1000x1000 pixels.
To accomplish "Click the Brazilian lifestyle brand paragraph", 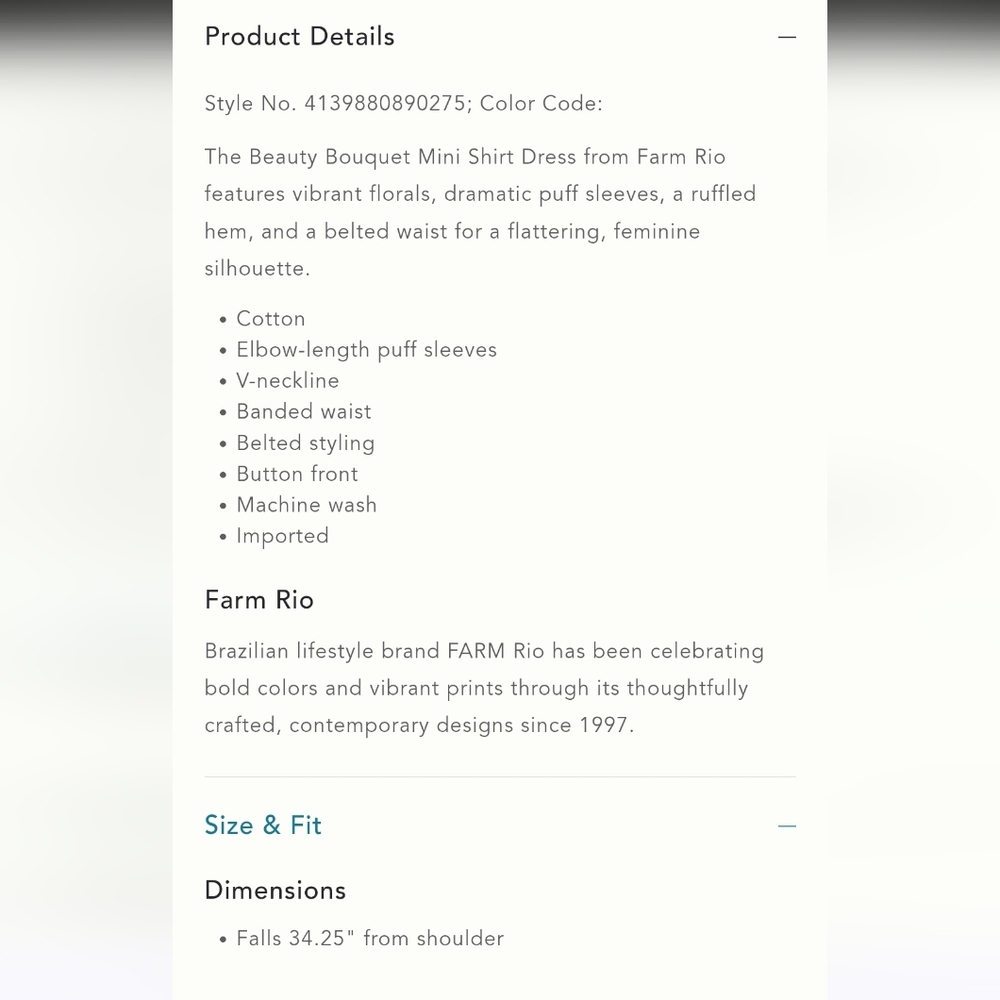I will tap(484, 688).
